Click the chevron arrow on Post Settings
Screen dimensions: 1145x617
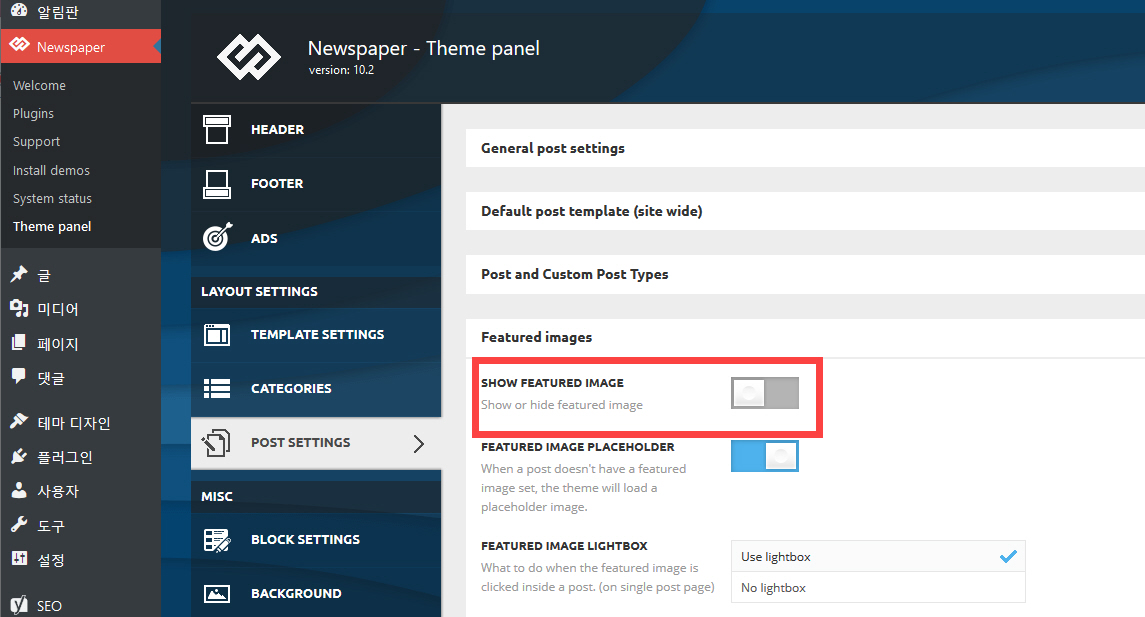[x=418, y=443]
